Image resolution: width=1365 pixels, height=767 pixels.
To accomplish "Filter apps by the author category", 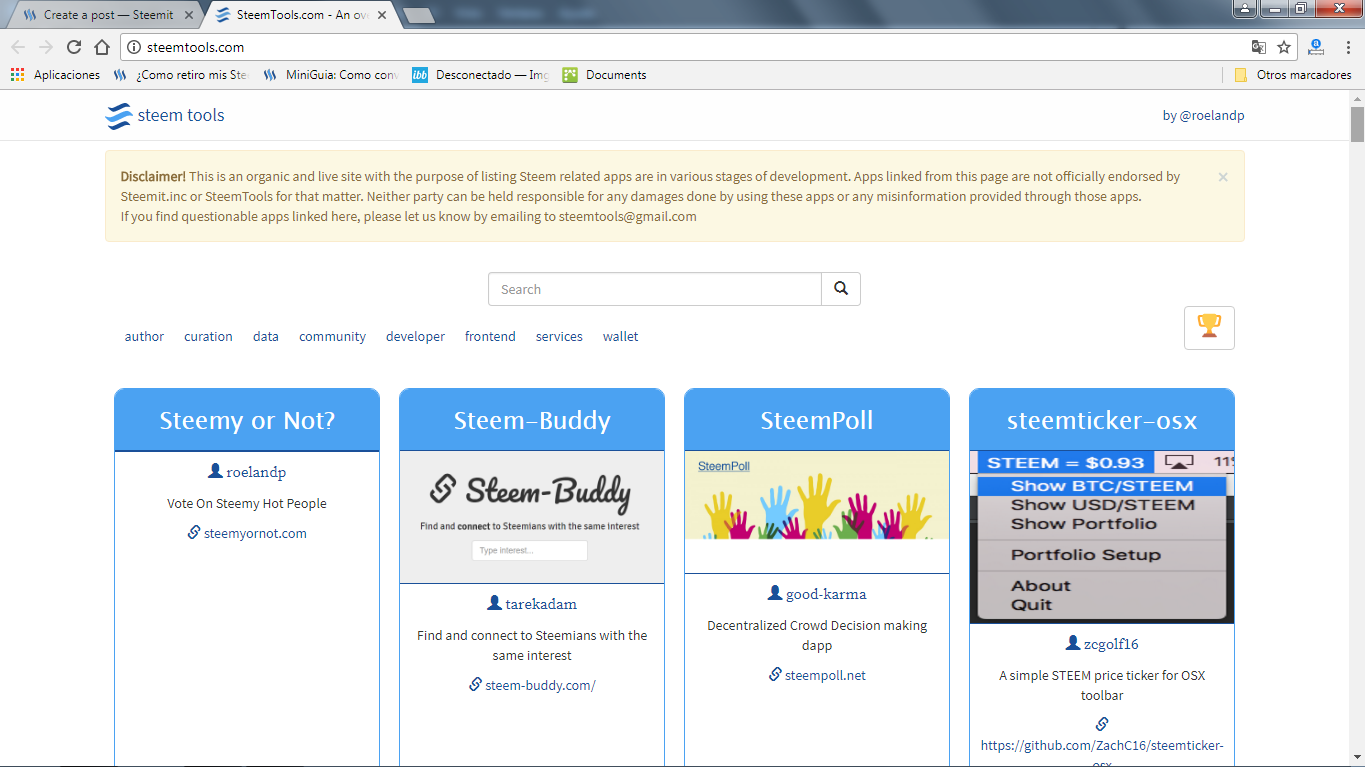I will pyautogui.click(x=144, y=337).
